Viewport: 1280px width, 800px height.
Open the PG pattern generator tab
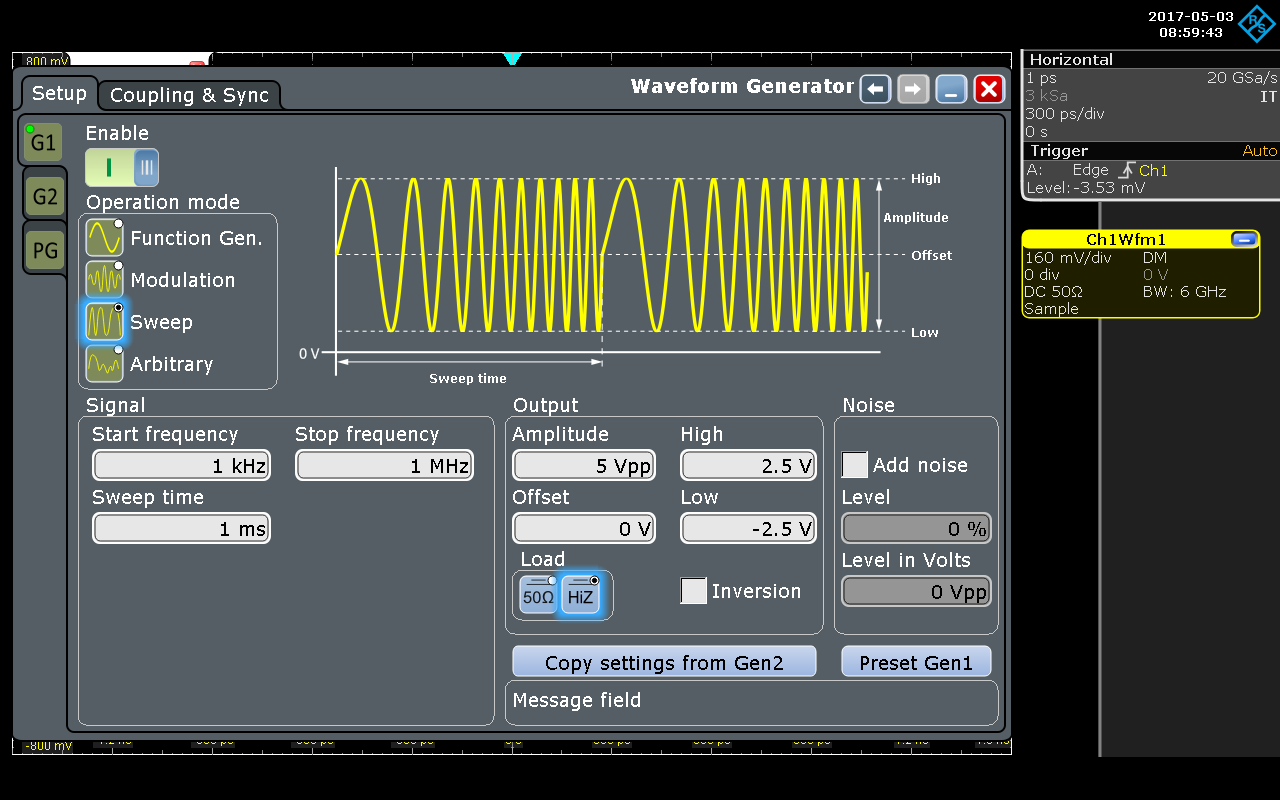45,249
